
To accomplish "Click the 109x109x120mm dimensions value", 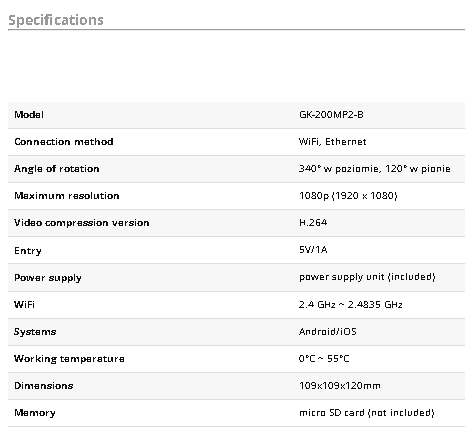I will pos(340,386).
